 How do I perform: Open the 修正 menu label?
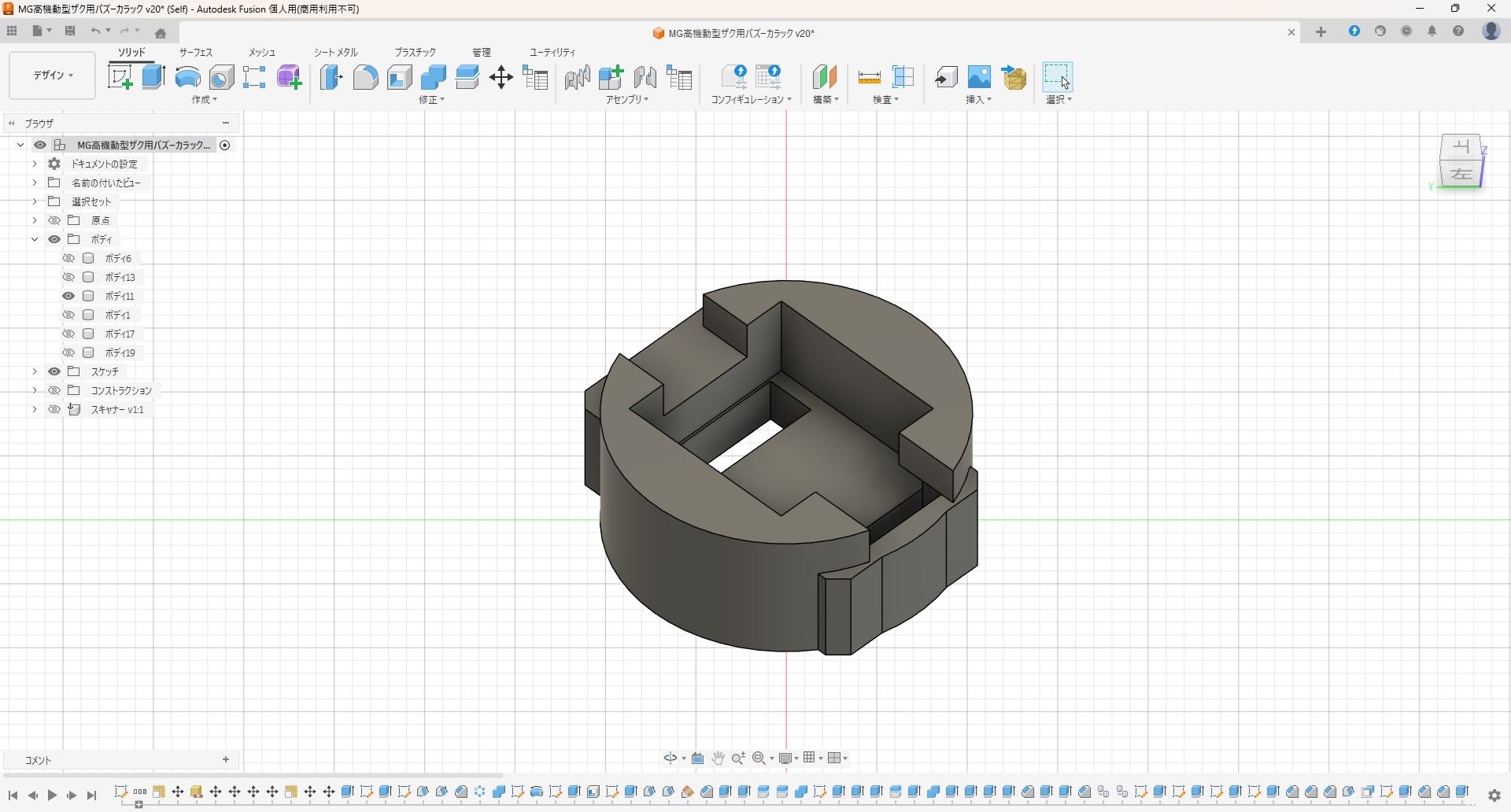click(x=432, y=100)
